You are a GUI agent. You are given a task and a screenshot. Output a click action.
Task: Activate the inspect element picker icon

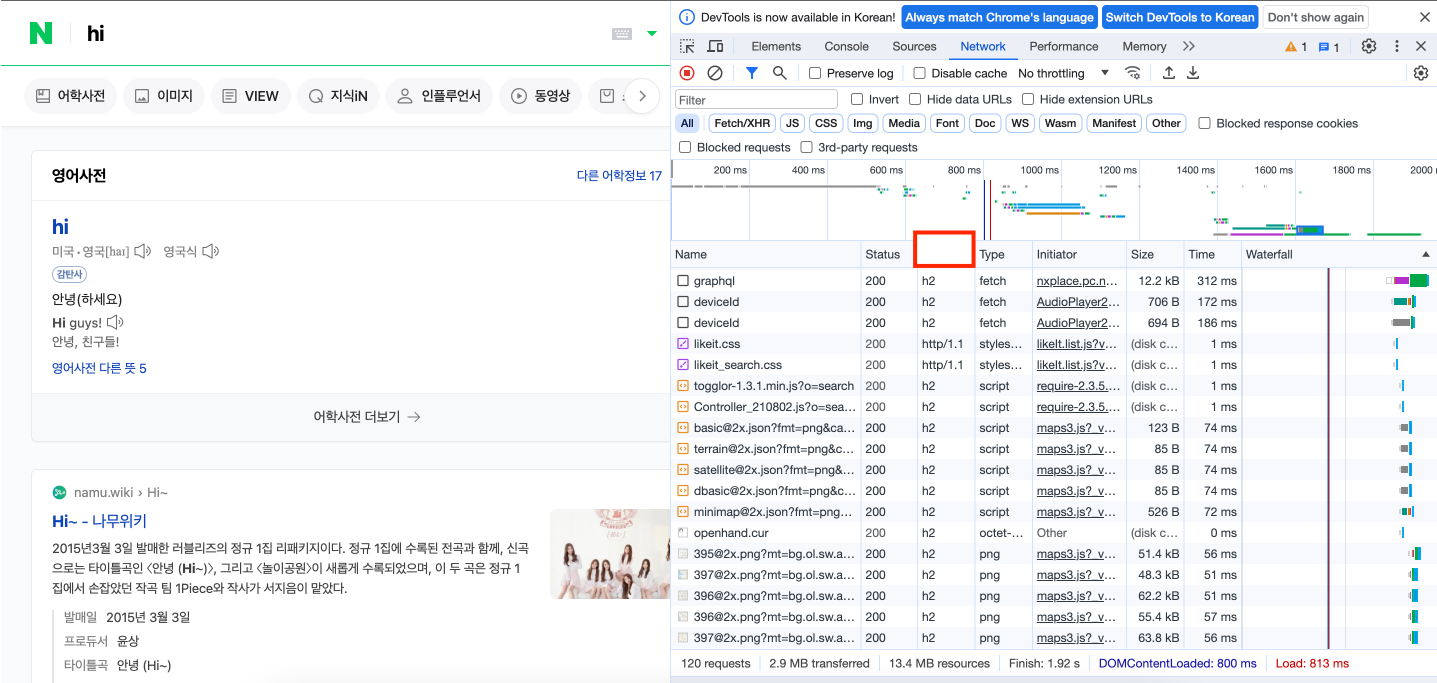pos(687,46)
